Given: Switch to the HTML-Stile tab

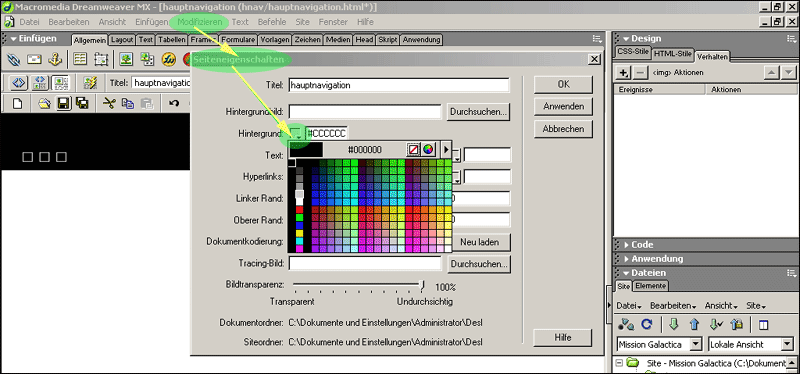Looking at the screenshot, I should [672, 53].
